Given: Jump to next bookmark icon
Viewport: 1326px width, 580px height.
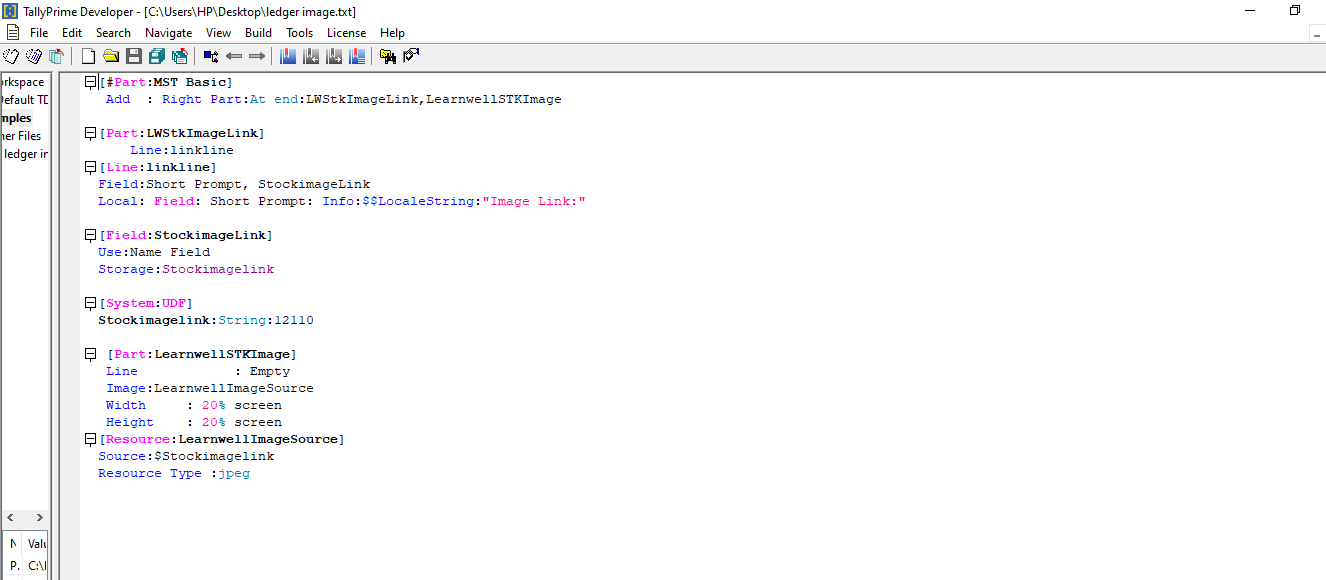Looking at the screenshot, I should pyautogui.click(x=334, y=56).
